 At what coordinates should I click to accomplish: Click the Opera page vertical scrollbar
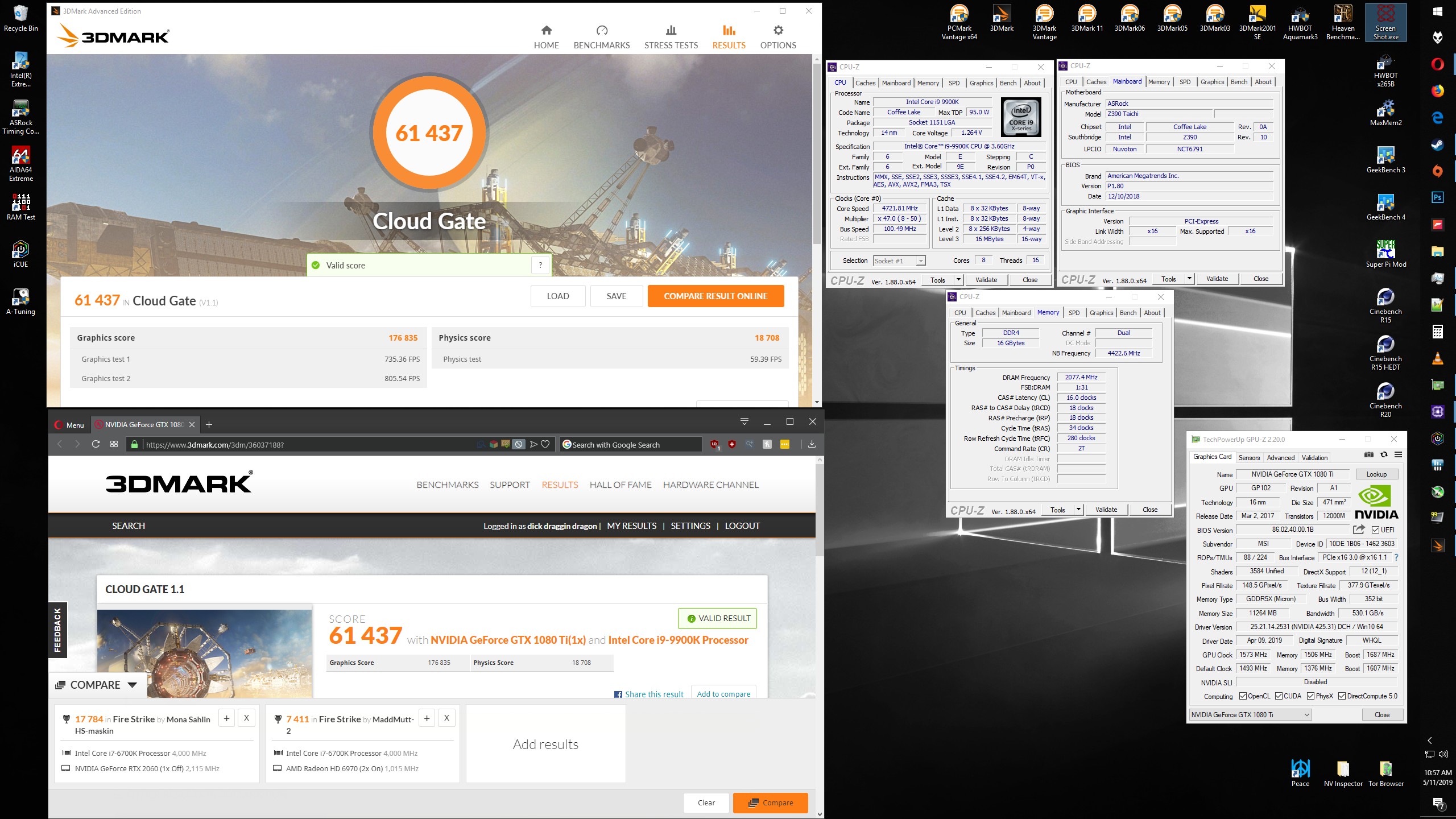tap(820, 510)
